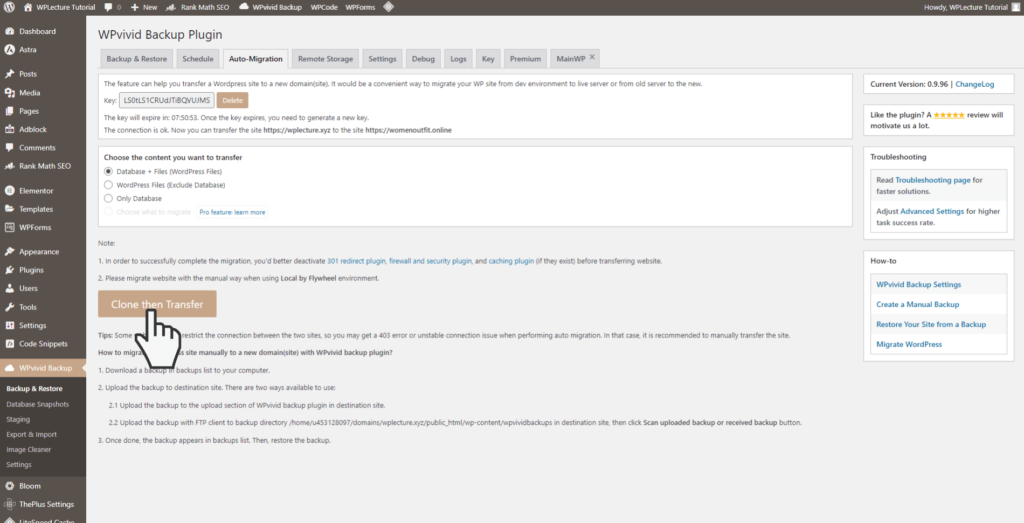Open Advanced Settings link
Screen dimensions: 1024x523
932,212
